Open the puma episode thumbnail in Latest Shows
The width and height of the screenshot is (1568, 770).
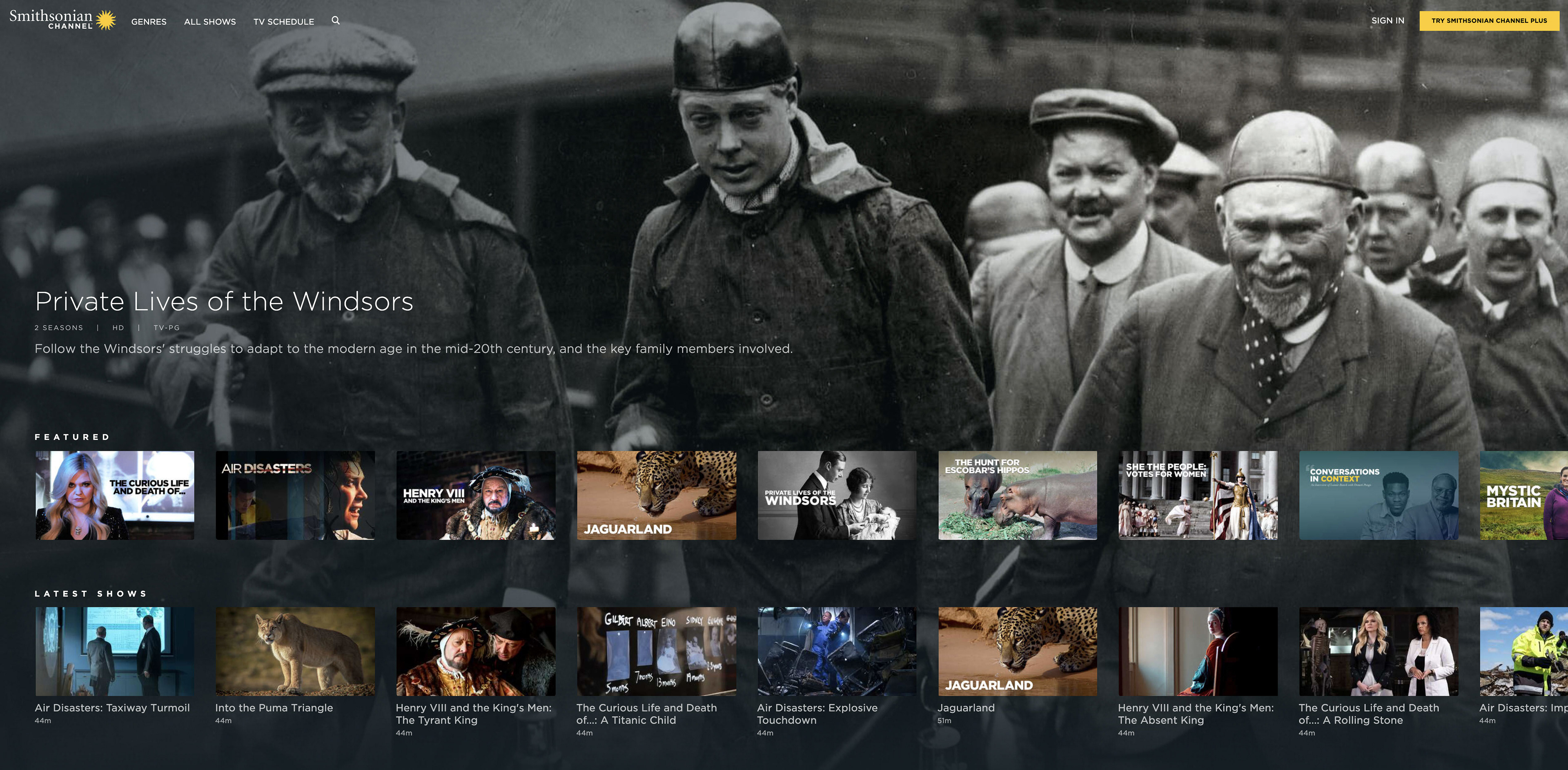coord(295,651)
